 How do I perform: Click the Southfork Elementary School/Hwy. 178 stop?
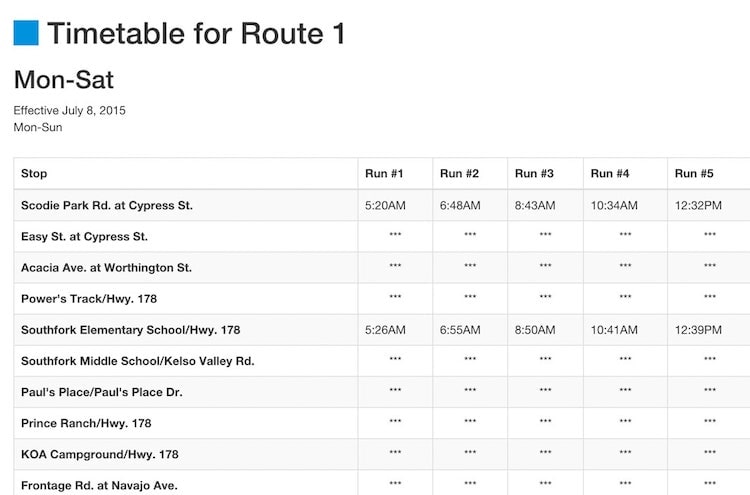click(x=130, y=330)
